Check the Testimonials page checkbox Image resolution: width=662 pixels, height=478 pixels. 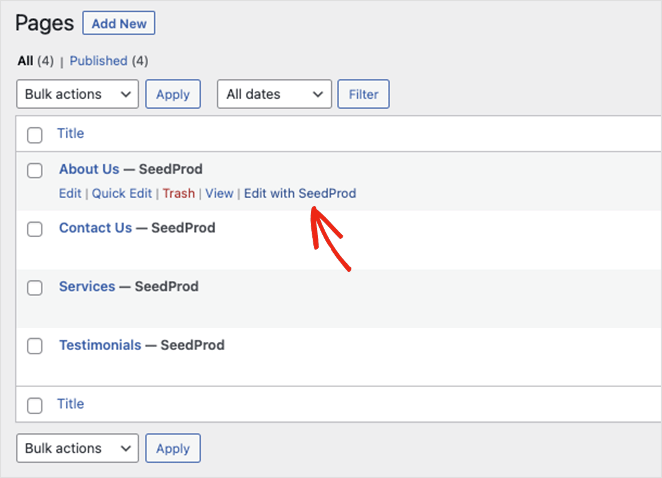pyautogui.click(x=35, y=346)
